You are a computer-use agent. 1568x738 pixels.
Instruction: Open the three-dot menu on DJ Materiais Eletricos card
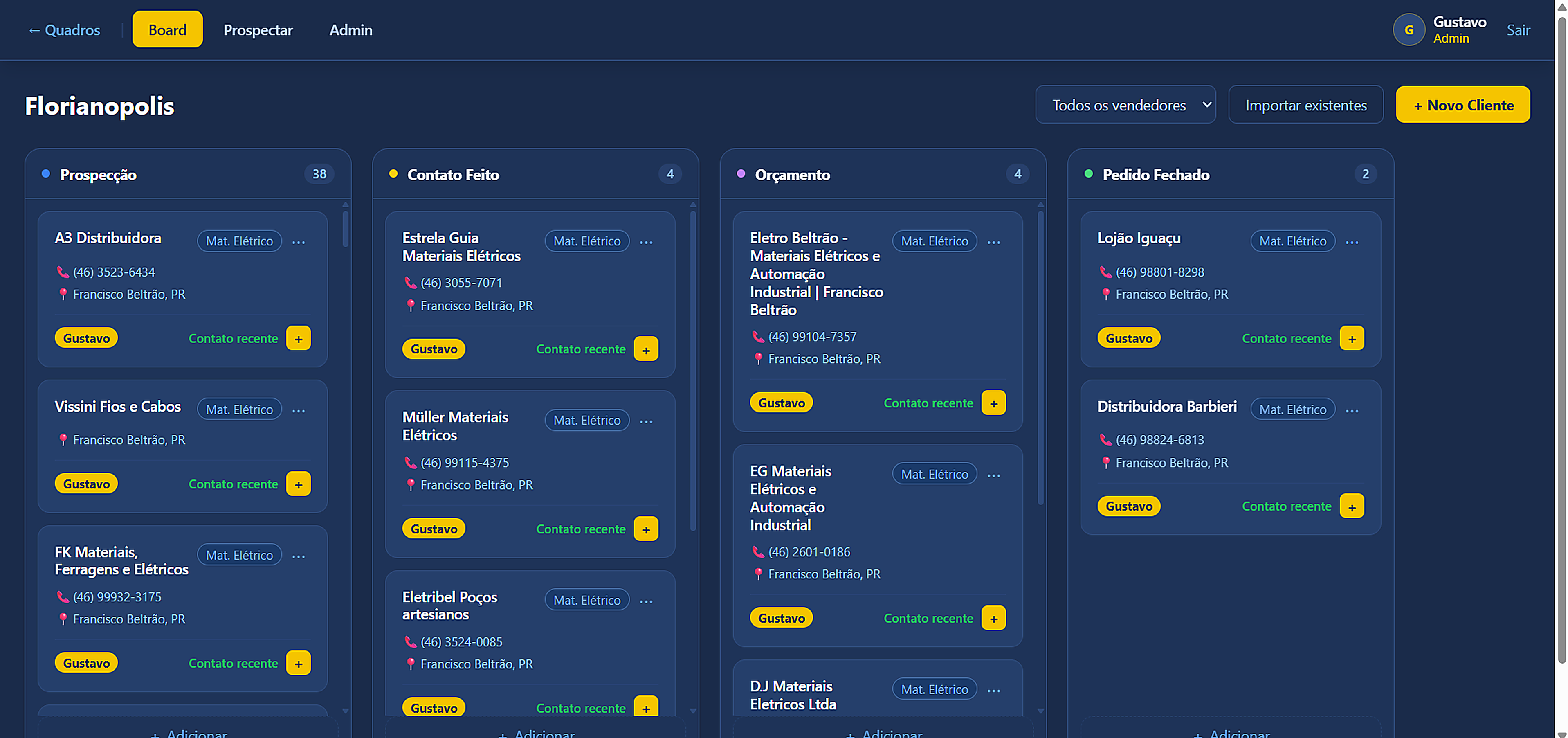click(x=993, y=690)
